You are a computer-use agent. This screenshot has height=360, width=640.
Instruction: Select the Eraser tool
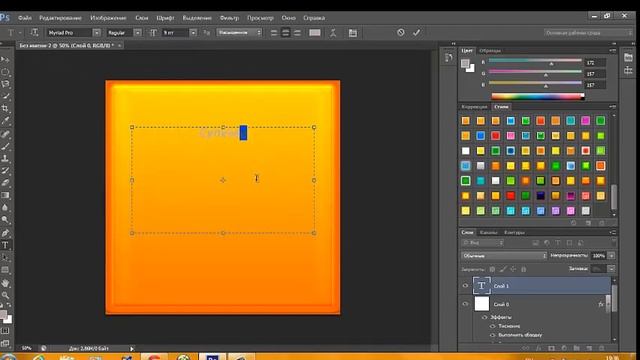coord(5,183)
